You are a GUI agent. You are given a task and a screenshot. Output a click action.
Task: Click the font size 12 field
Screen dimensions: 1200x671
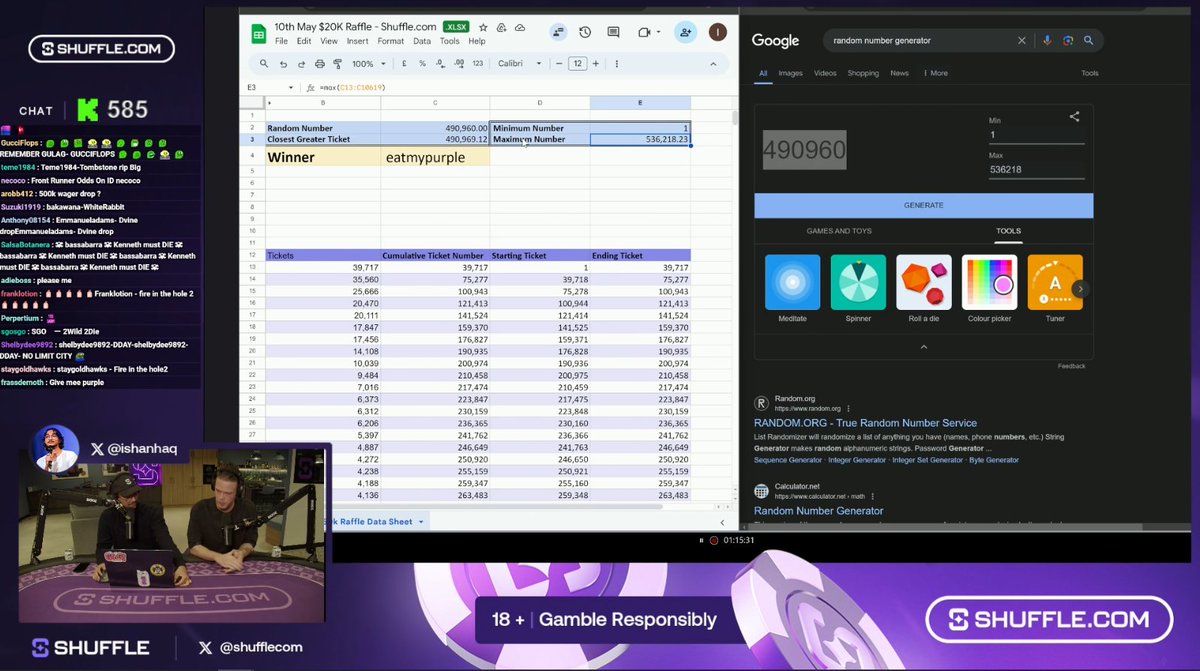577,64
